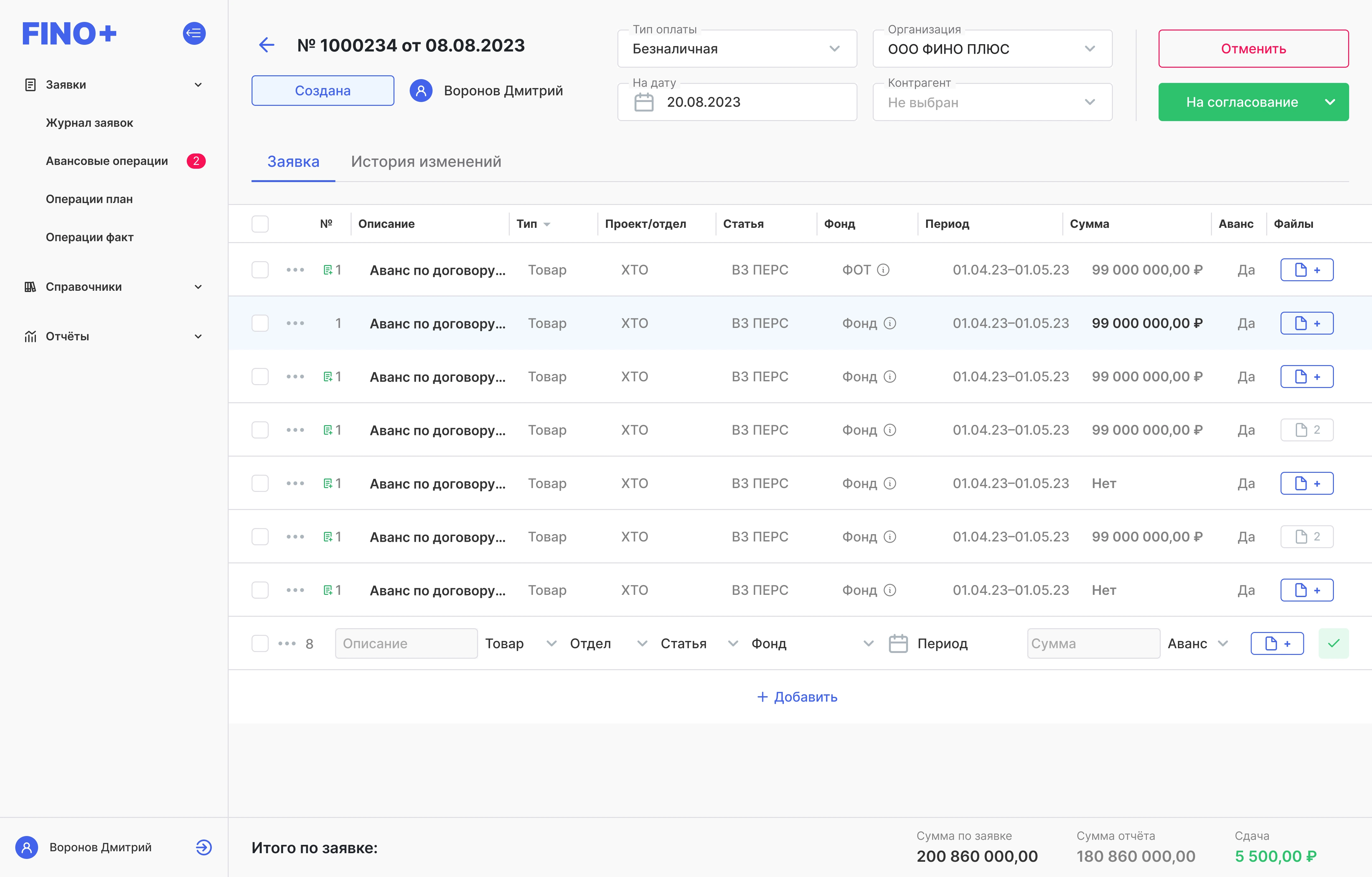
Task: Open three-dots menu of highlighted second row
Action: 295,323
